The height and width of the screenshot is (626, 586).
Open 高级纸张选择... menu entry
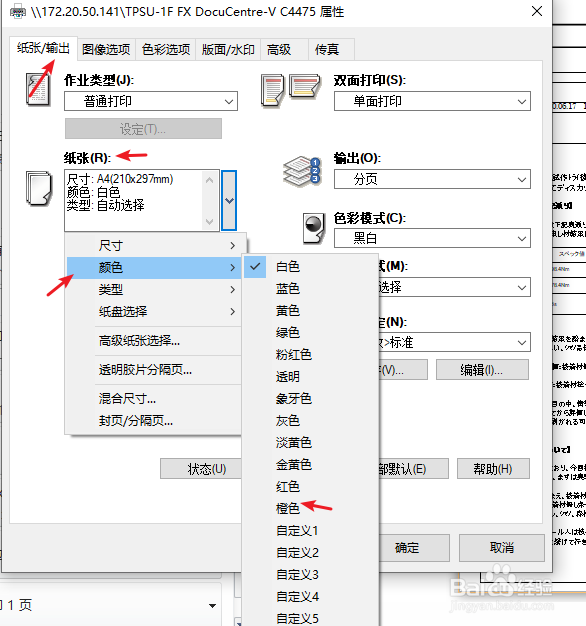[156, 341]
